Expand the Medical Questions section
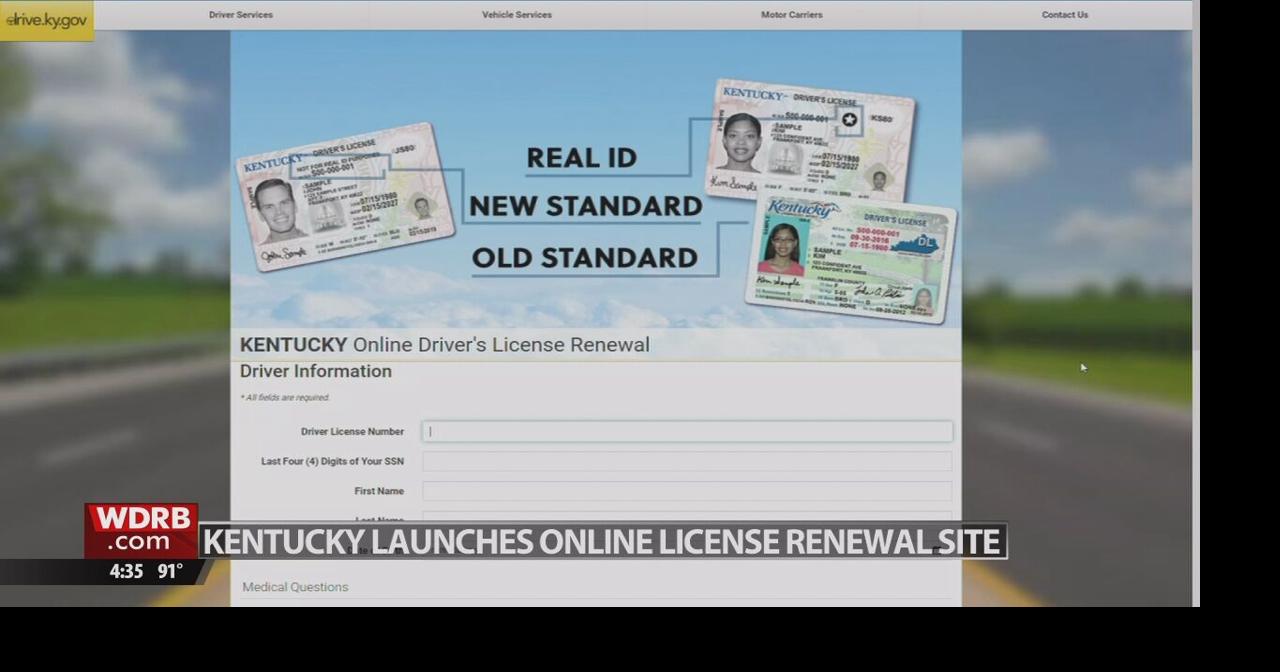 (294, 587)
